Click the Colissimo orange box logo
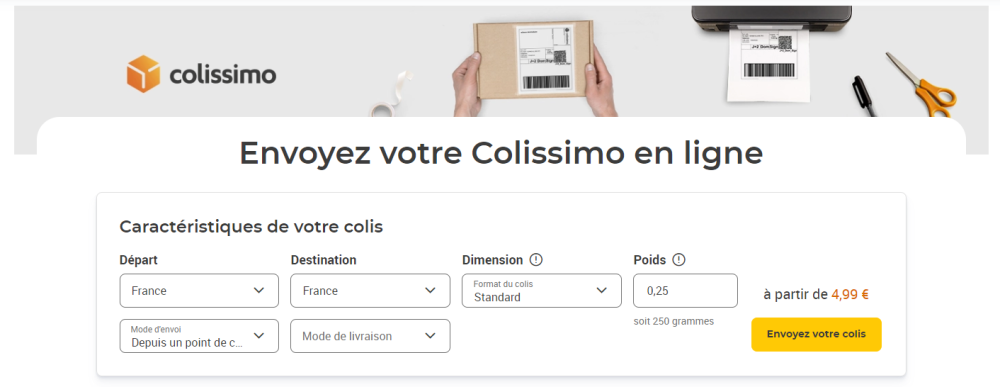Image resolution: width=1000 pixels, height=387 pixels. pyautogui.click(x=143, y=74)
